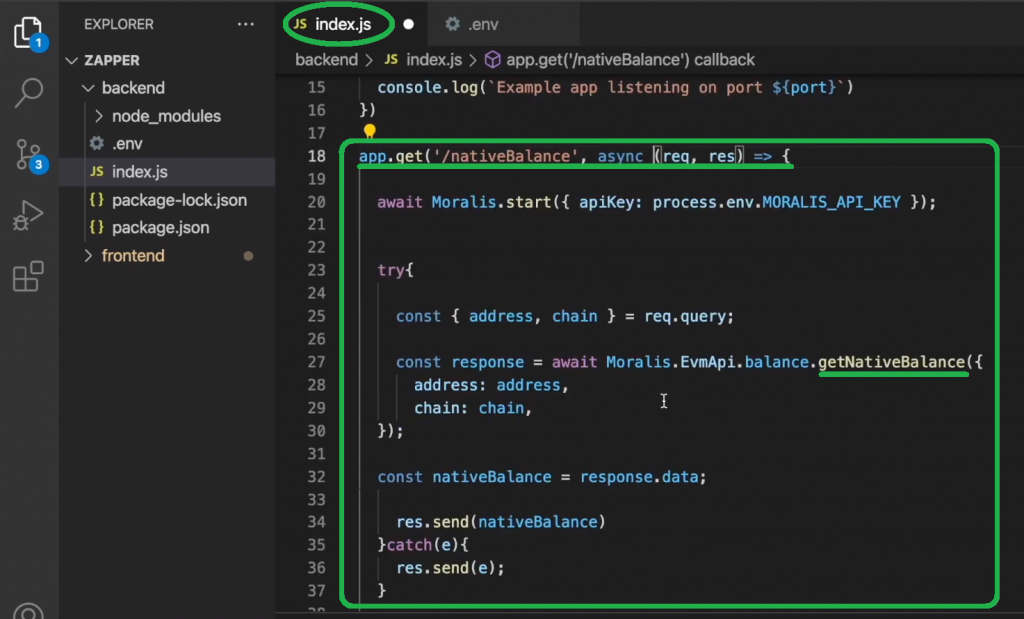Click line number 18 in gutter

tap(317, 156)
